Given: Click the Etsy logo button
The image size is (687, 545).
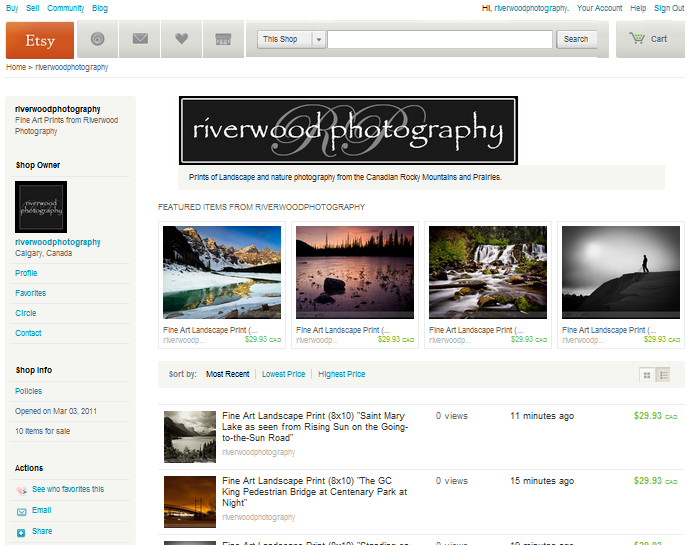Looking at the screenshot, I should click(x=40, y=40).
